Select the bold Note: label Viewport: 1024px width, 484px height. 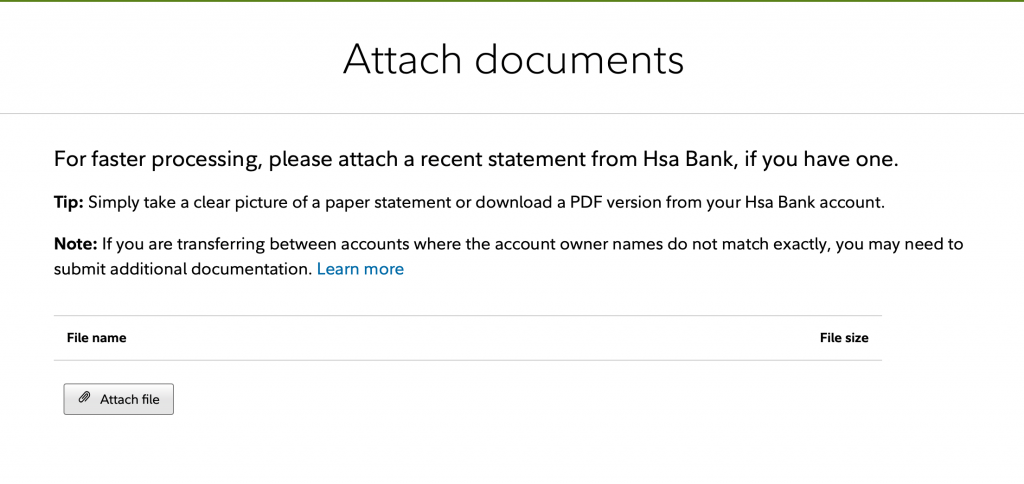click(75, 244)
